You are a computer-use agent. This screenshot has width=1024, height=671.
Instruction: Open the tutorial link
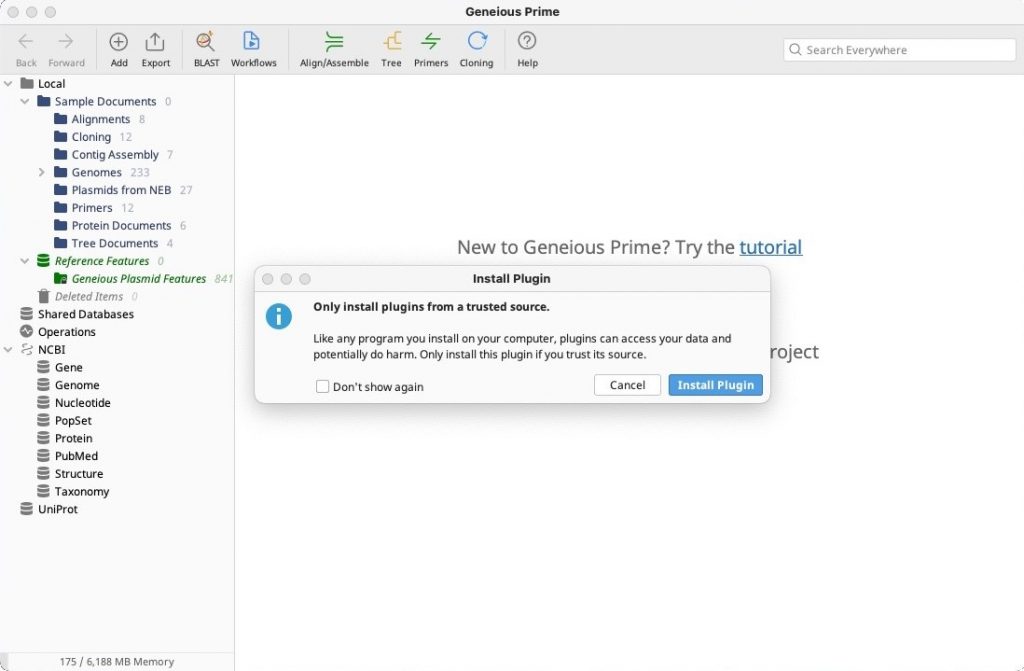pos(771,247)
